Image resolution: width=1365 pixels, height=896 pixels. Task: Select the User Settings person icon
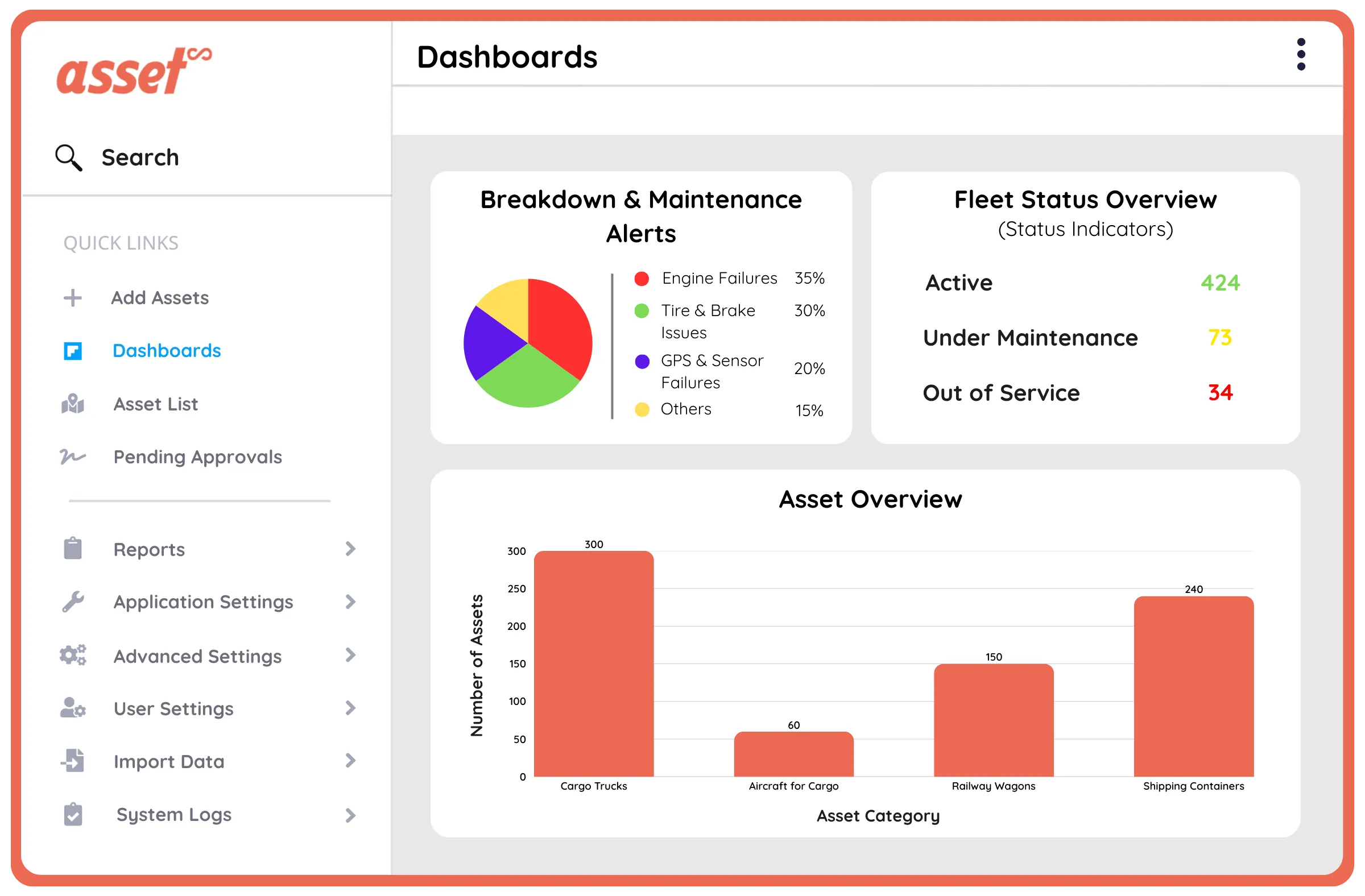coord(72,708)
